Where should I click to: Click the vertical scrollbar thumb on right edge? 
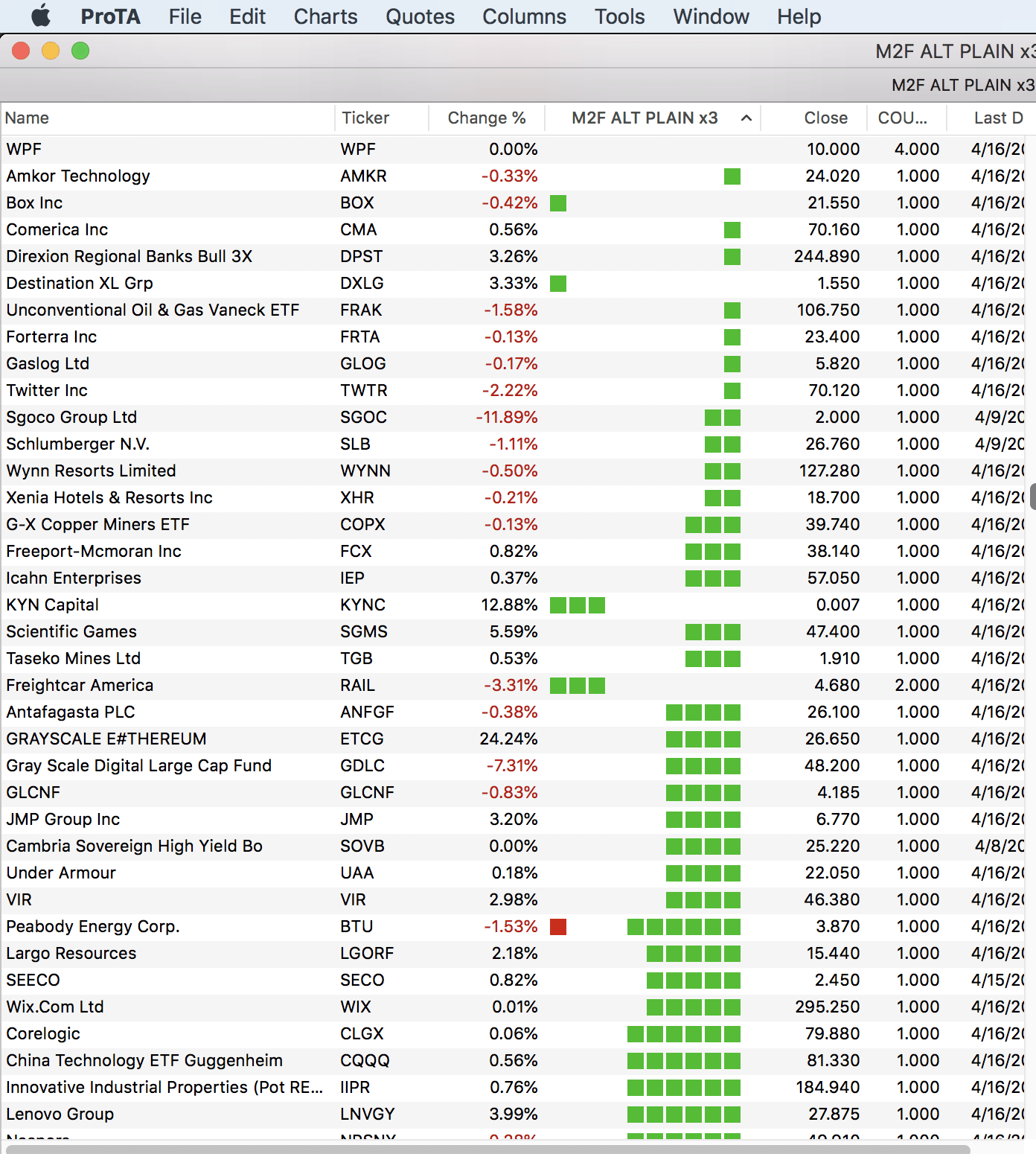click(x=1032, y=497)
